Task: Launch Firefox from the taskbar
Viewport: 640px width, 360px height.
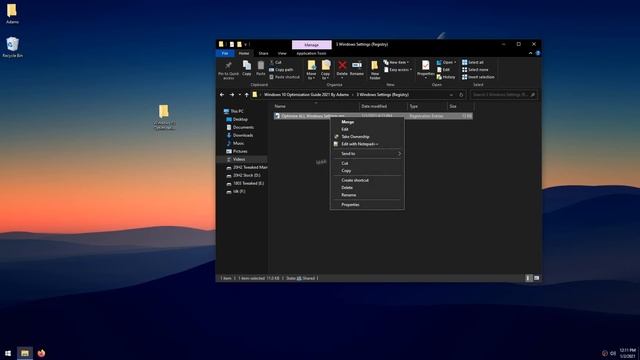Action: coord(41,353)
